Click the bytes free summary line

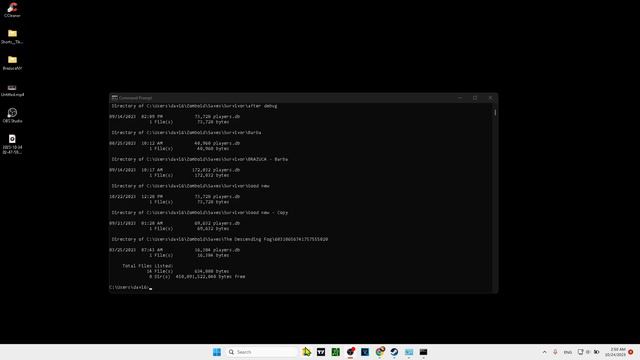click(197, 277)
